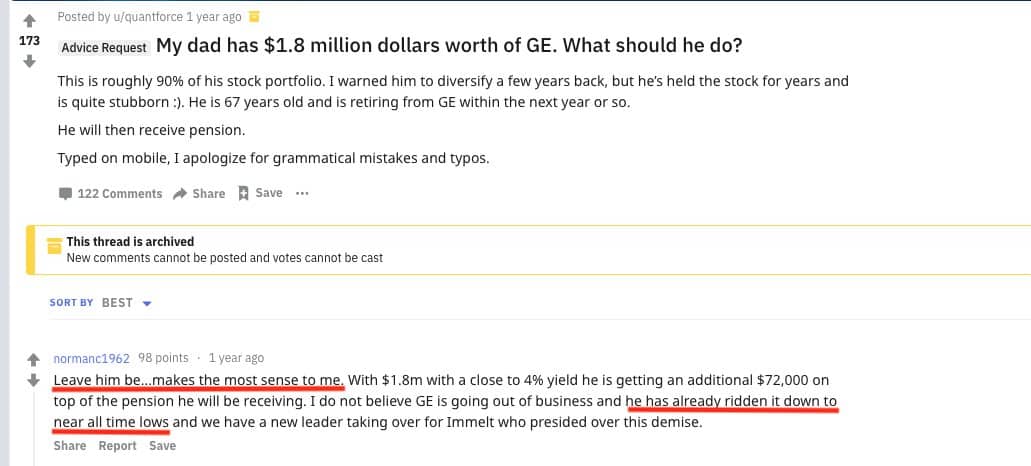Click the sort dropdown arrow chevron
Viewport: 1031px width, 466px height.
pos(147,304)
